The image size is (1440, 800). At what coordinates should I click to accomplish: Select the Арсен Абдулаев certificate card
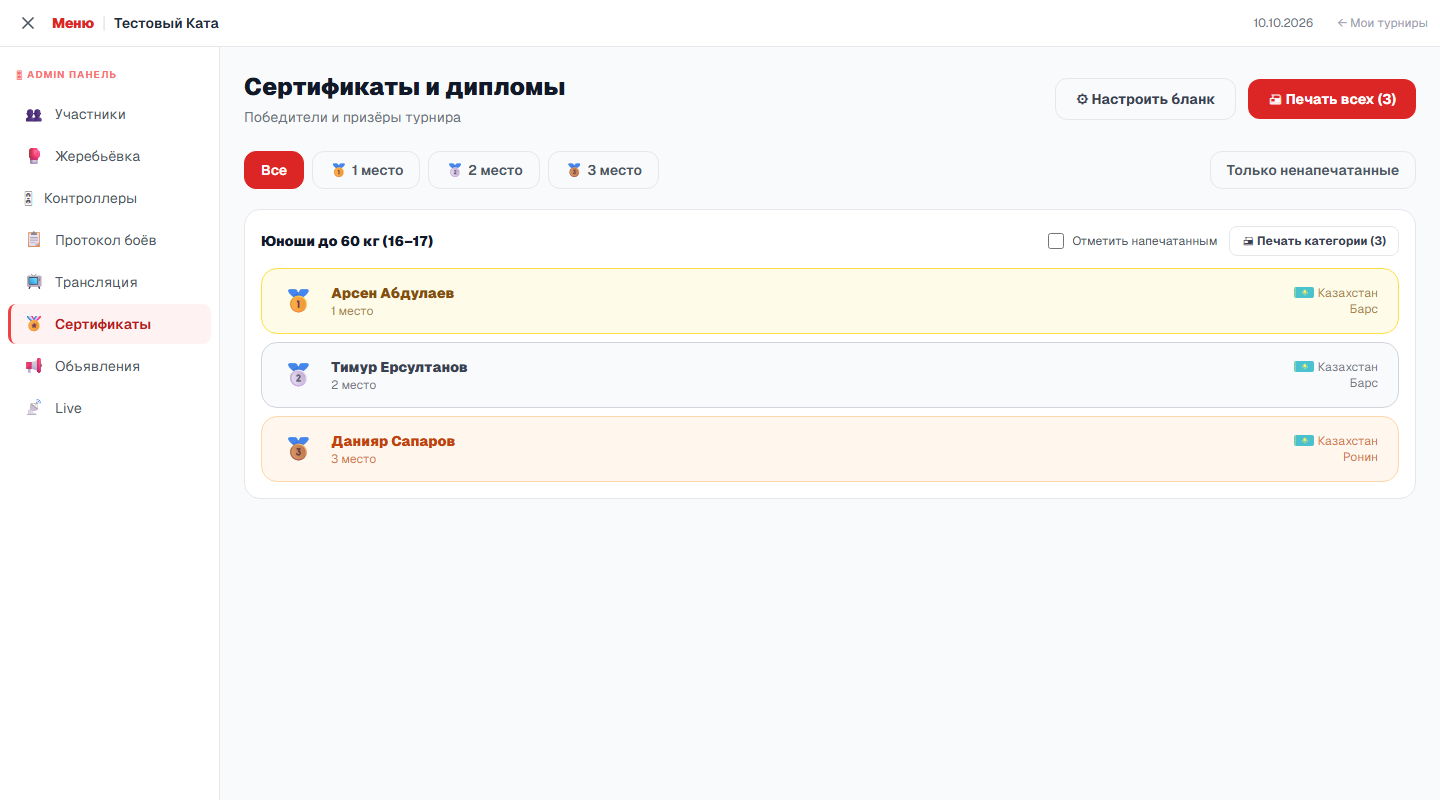[x=830, y=301]
